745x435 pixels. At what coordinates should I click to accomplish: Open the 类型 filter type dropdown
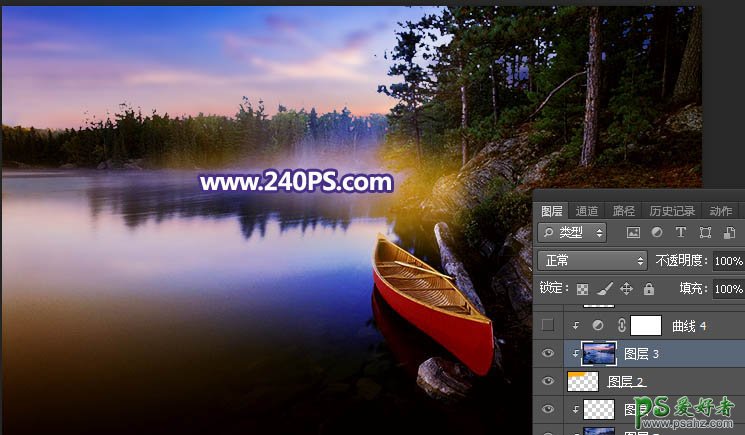pyautogui.click(x=572, y=232)
